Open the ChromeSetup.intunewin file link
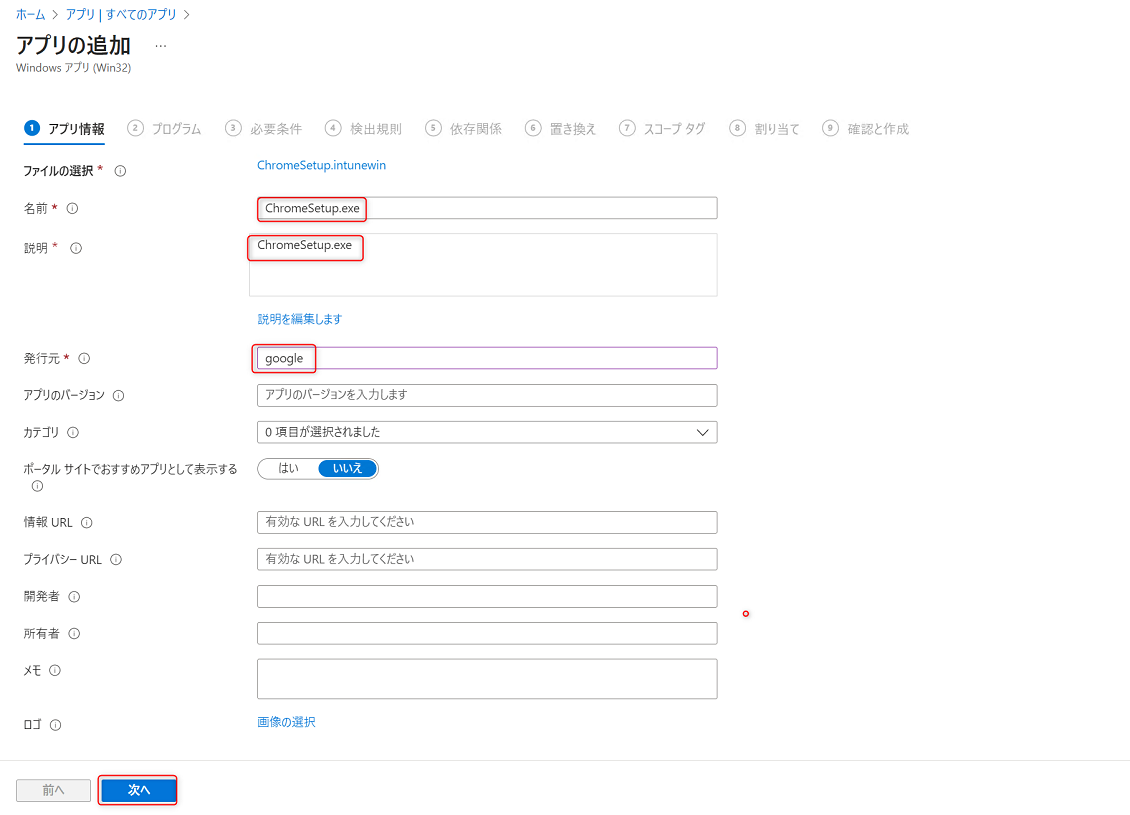Screen dimensions: 1130x815 point(321,165)
